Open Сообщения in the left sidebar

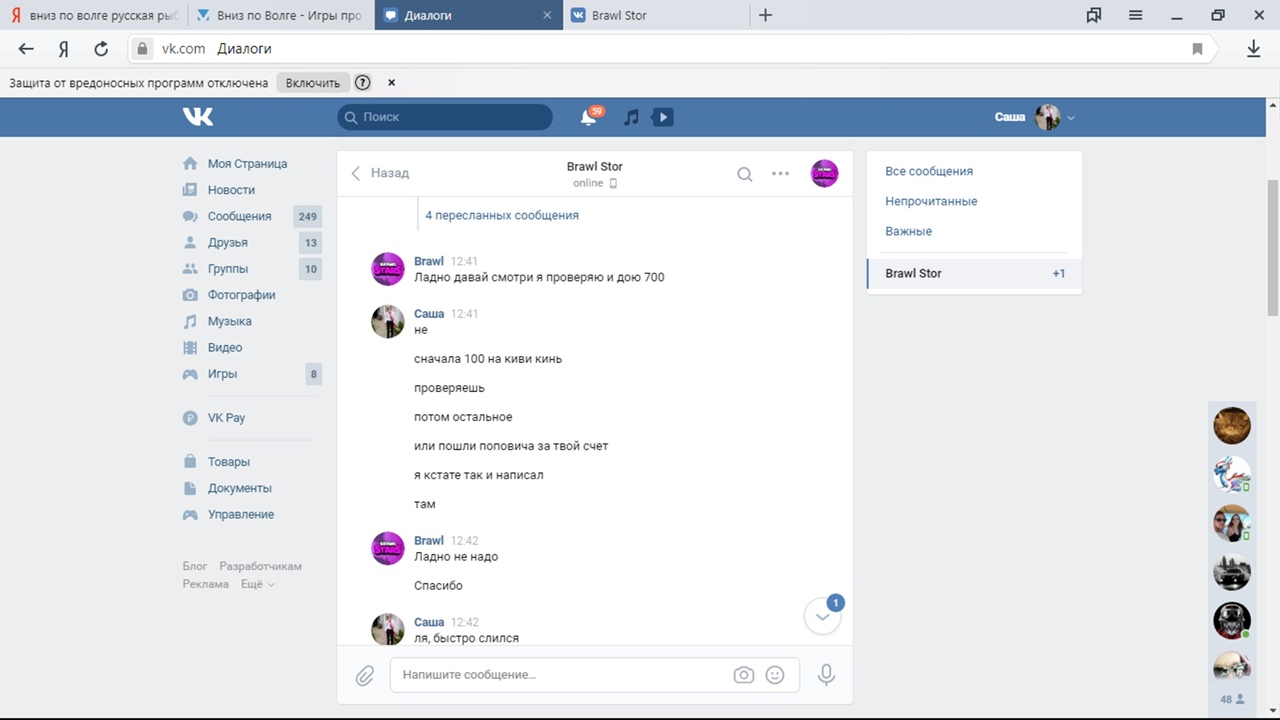[x=239, y=216]
